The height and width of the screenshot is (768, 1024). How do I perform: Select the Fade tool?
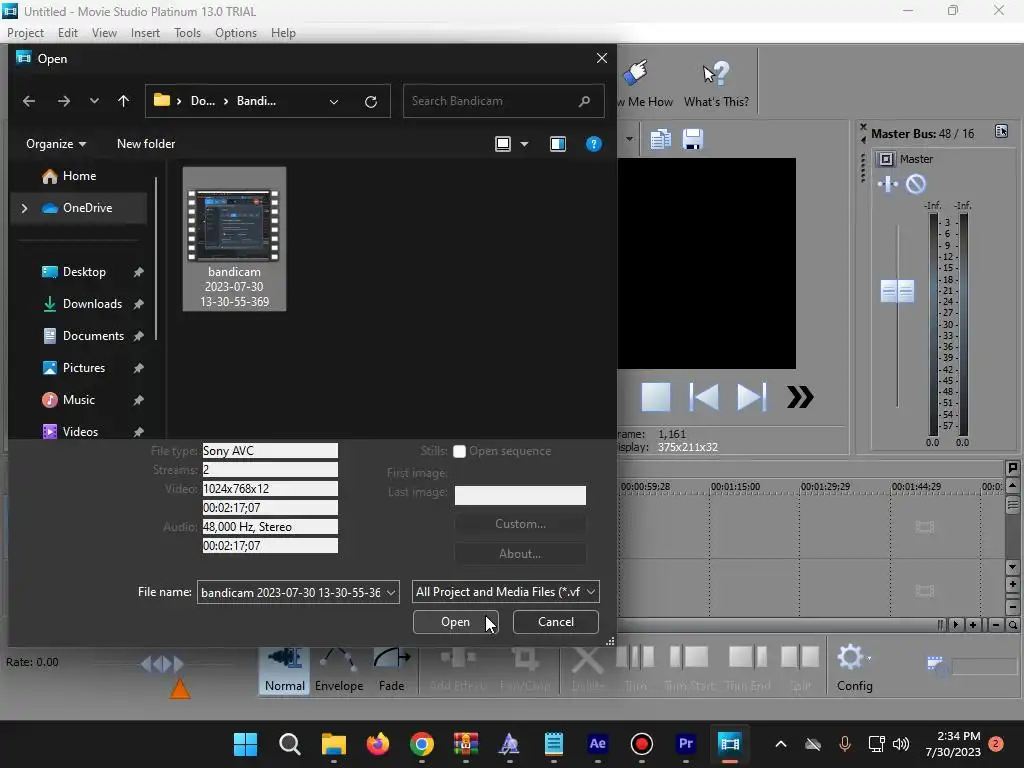point(391,669)
